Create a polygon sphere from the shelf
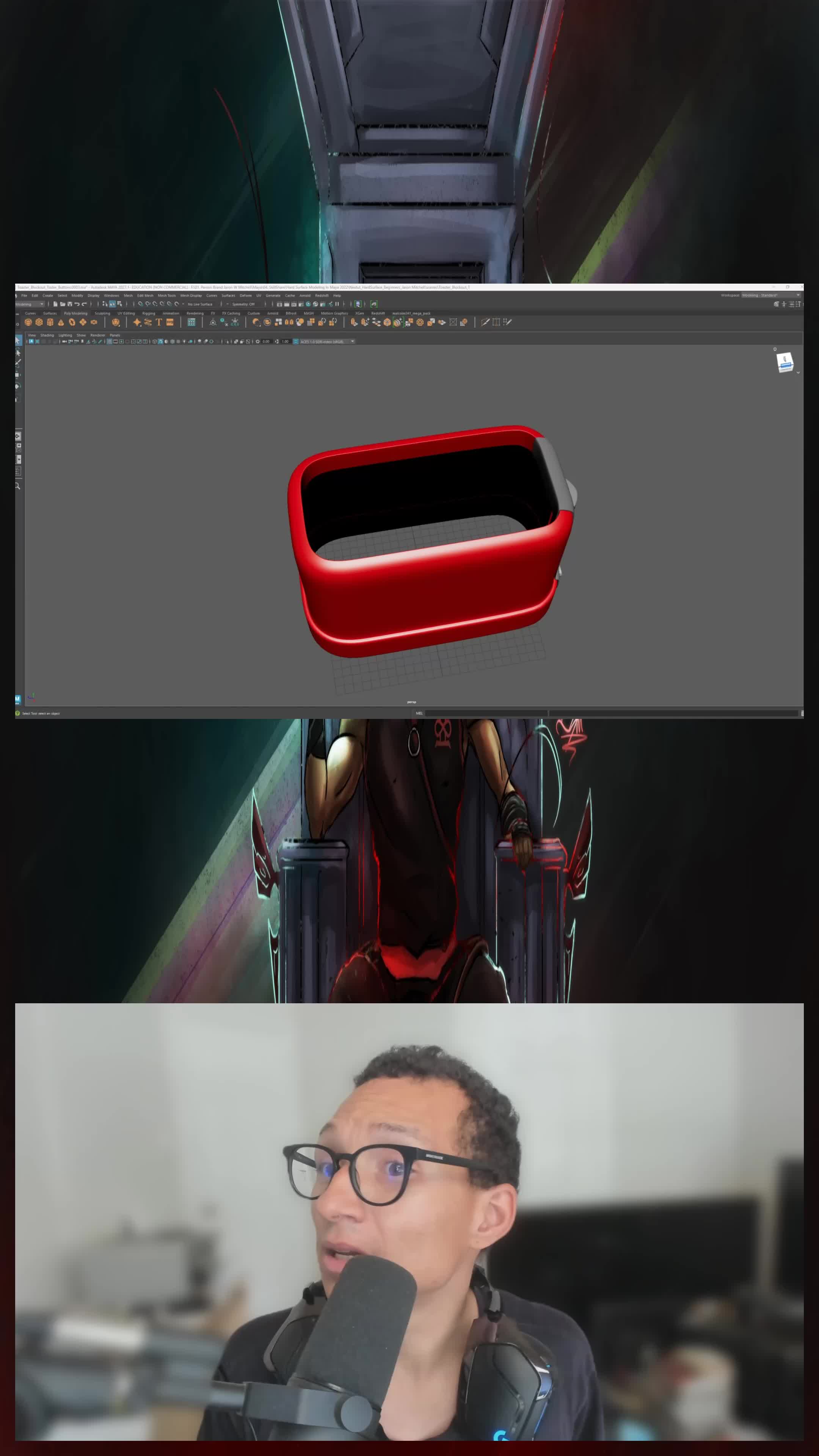Screen dimensions: 819x1456 pos(28,322)
